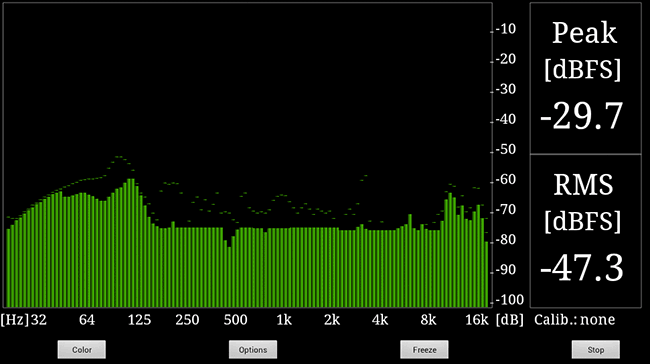Click the 2k frequency axis label
Viewport: 650px width, 364px height.
click(x=332, y=320)
